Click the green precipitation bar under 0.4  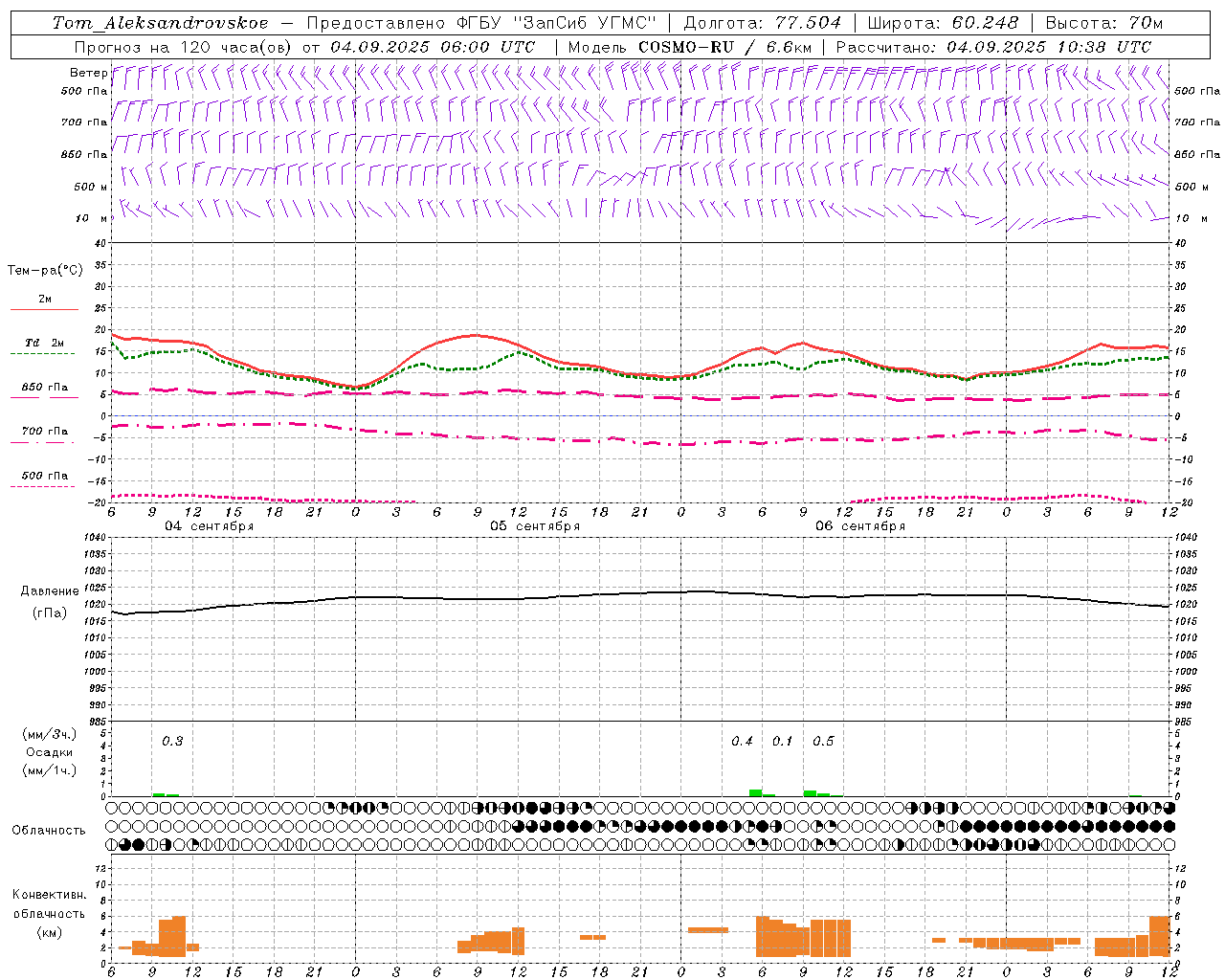[x=756, y=792]
